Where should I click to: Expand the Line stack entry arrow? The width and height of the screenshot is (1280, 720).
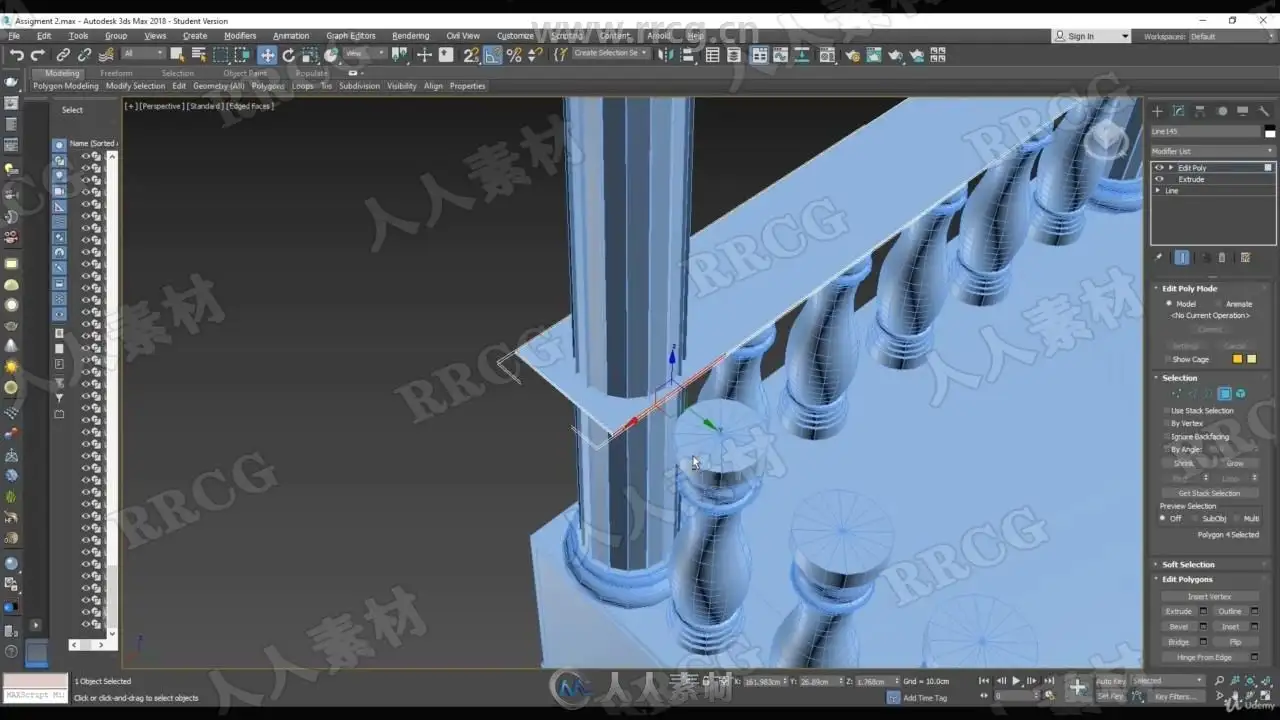tap(1158, 190)
